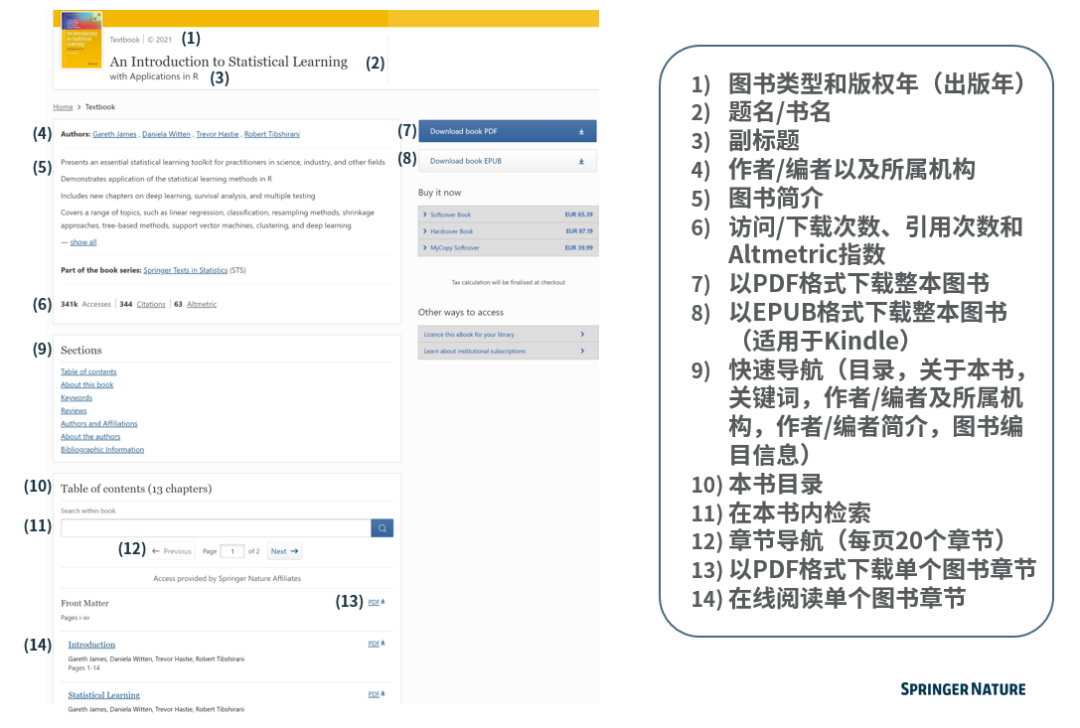The image size is (1080, 728).
Task: View the Citations metric link
Action: tap(151, 304)
